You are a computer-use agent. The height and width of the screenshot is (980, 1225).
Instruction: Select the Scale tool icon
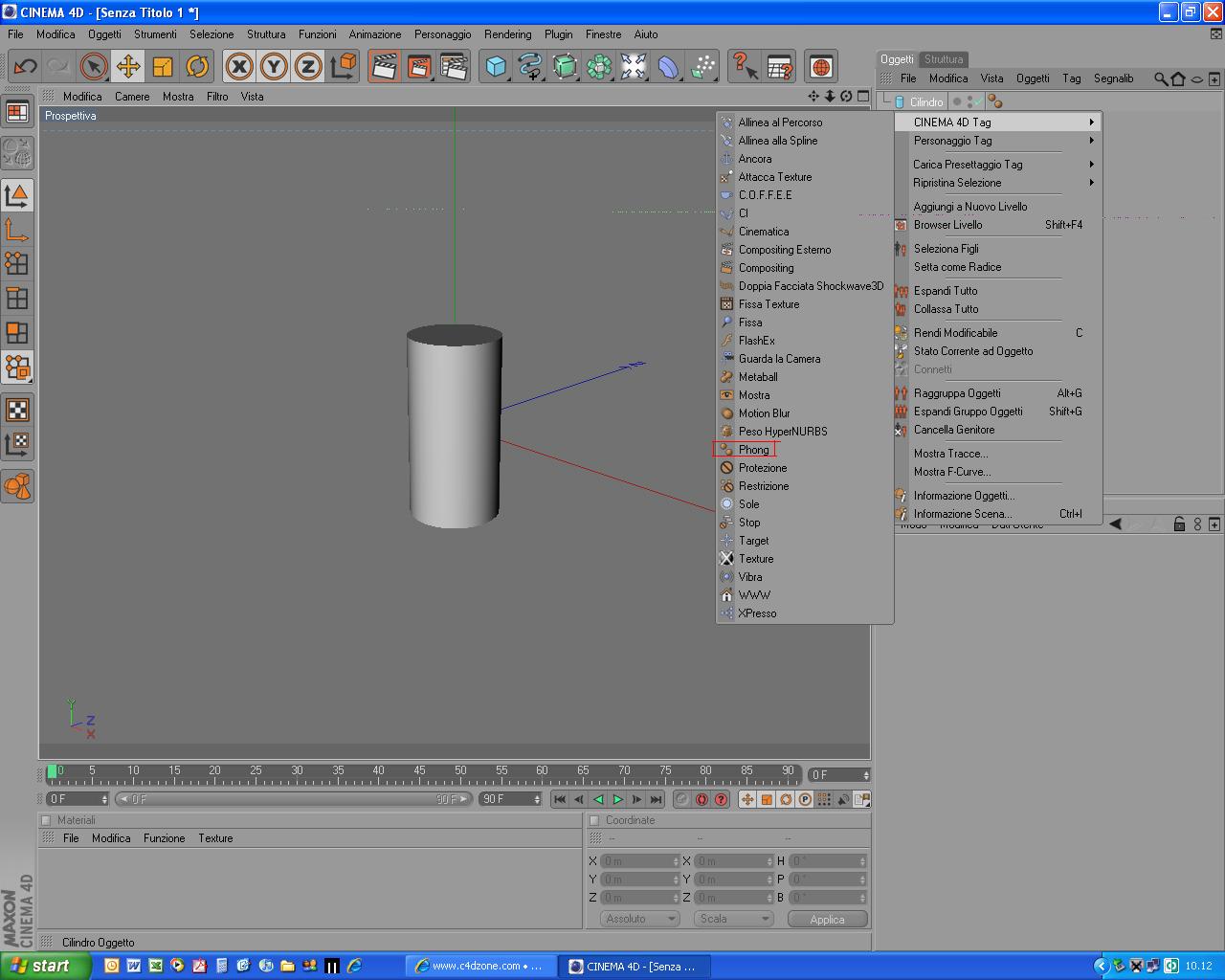163,66
